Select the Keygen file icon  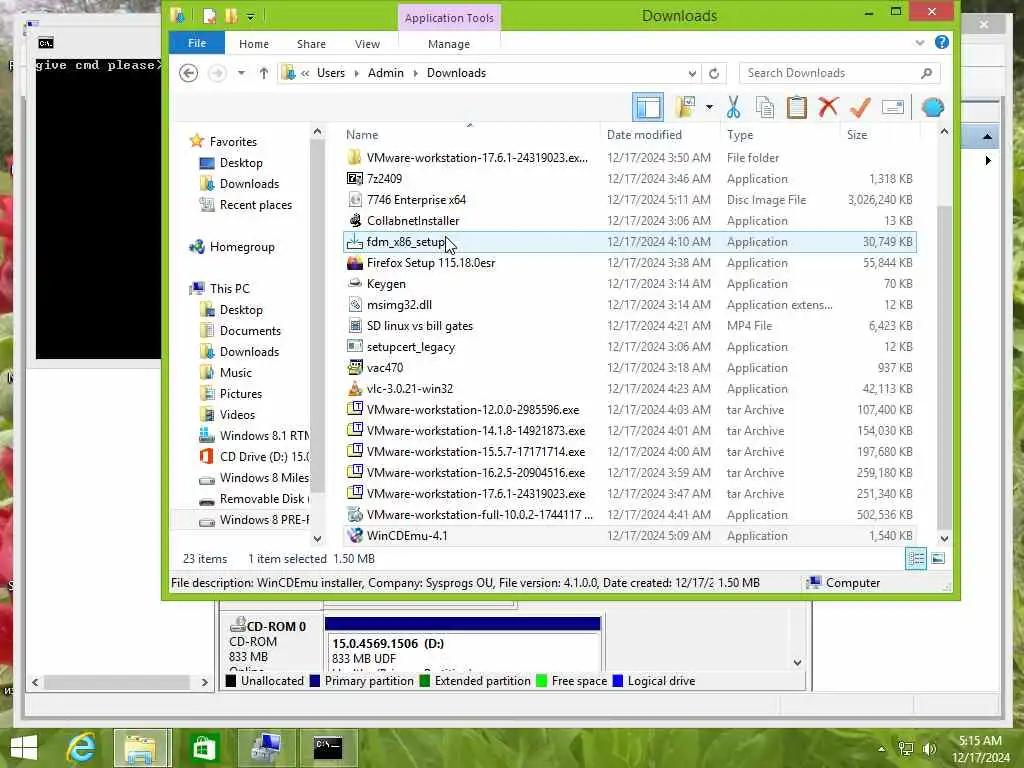tap(355, 283)
